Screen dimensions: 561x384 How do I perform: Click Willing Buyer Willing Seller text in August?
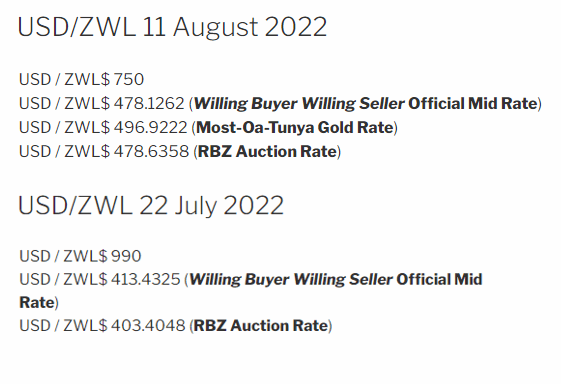[x=299, y=104]
